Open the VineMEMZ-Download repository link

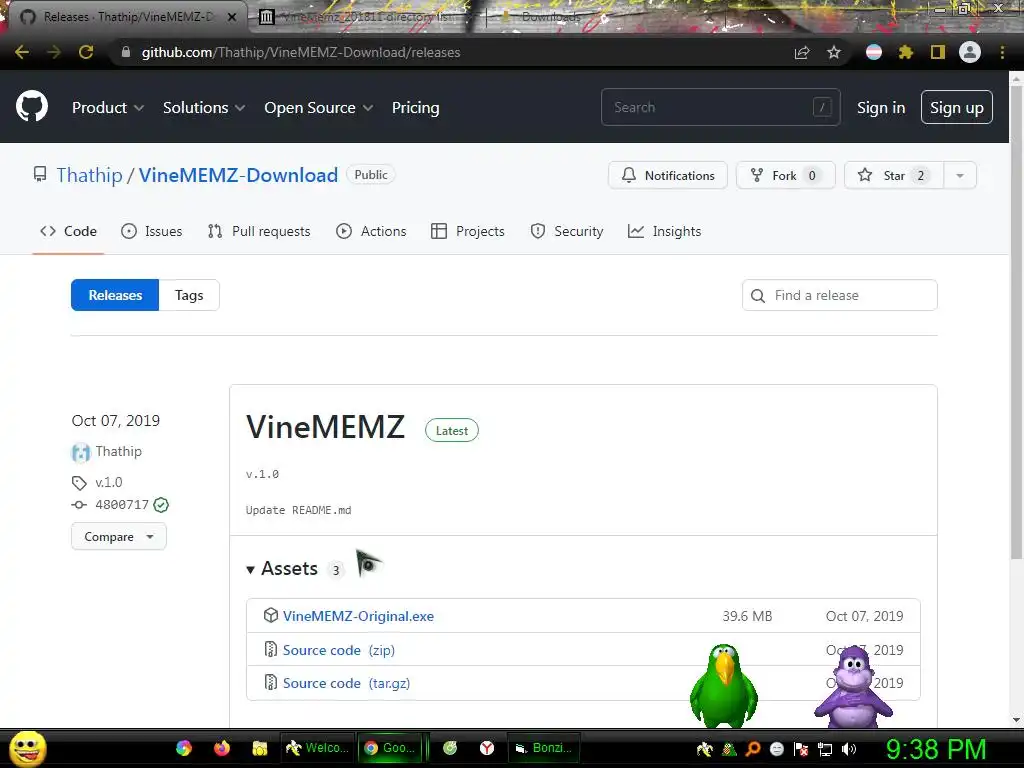point(238,175)
